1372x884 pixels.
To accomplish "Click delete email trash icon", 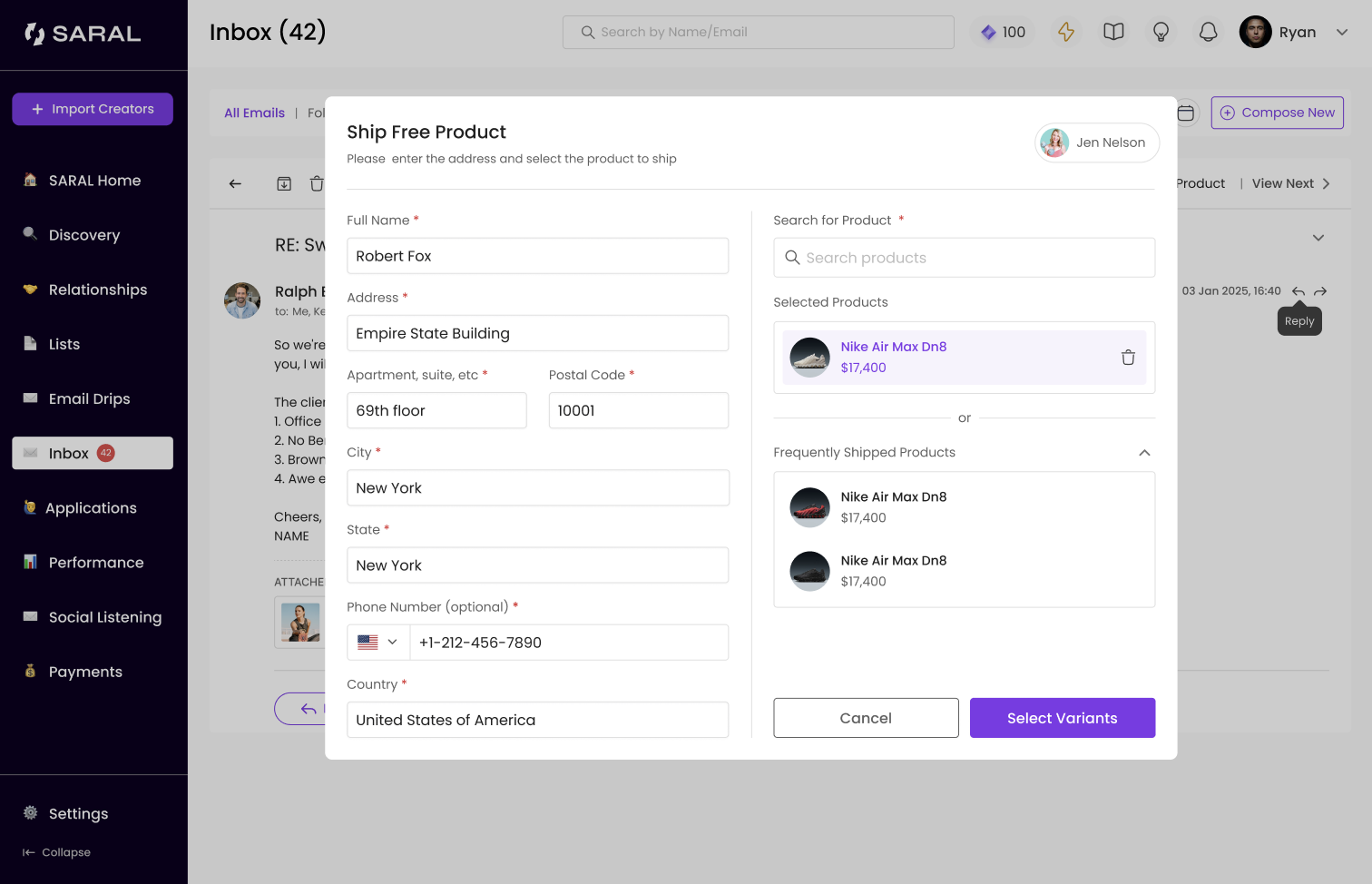I will point(317,183).
